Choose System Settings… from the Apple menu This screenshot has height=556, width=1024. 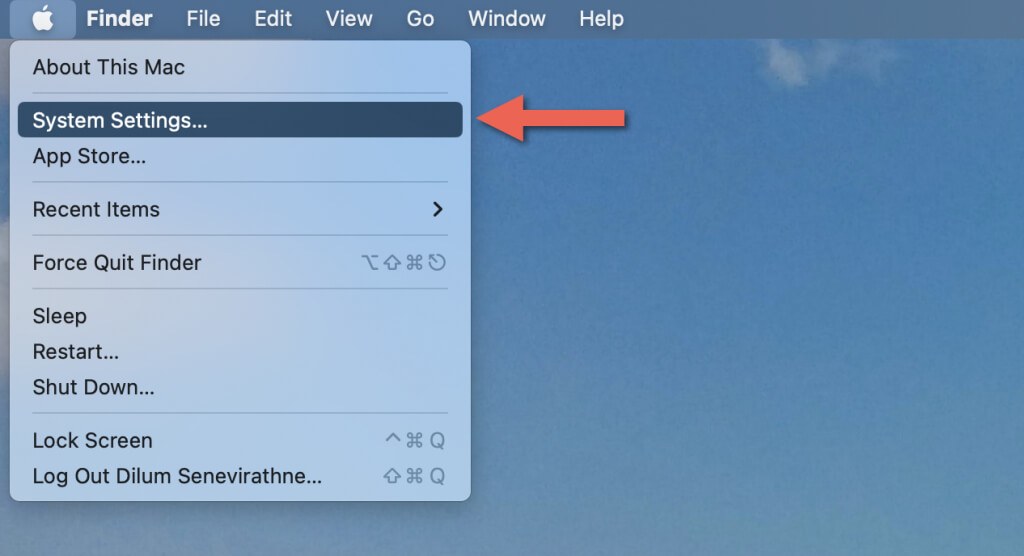coord(120,120)
